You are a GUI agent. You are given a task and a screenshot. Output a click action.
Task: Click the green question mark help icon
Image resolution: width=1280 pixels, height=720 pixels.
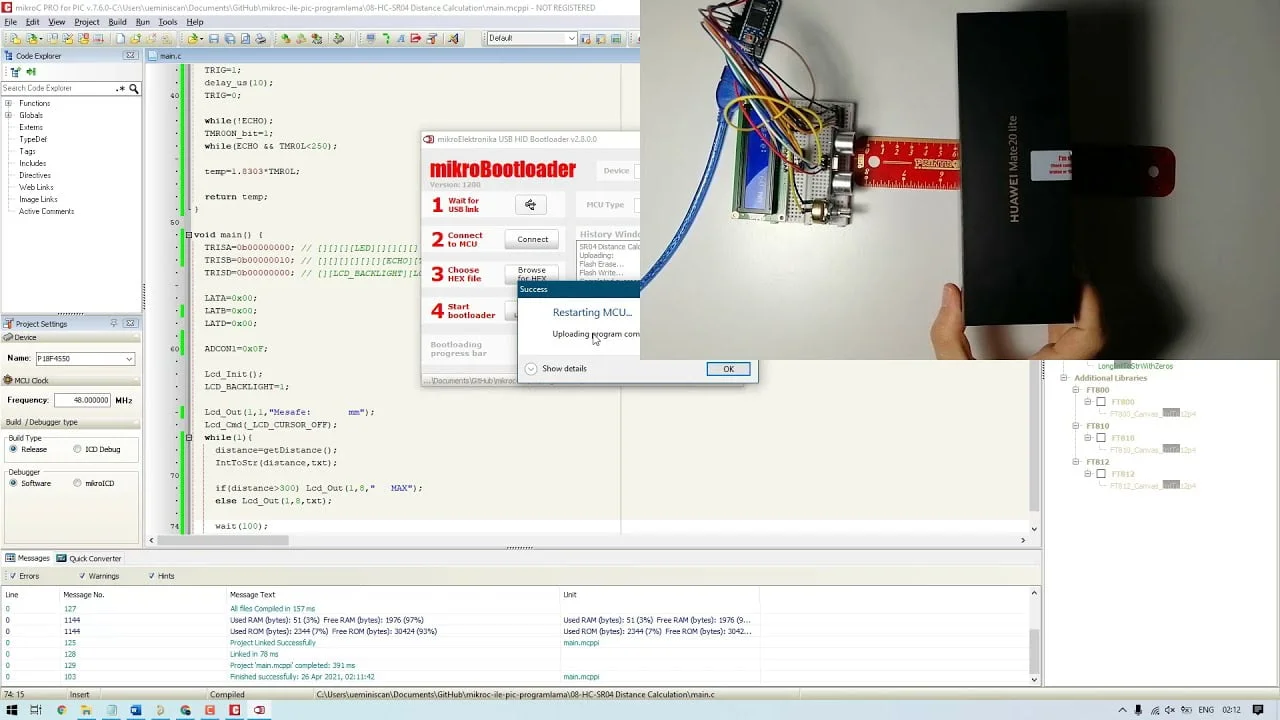tap(386, 38)
